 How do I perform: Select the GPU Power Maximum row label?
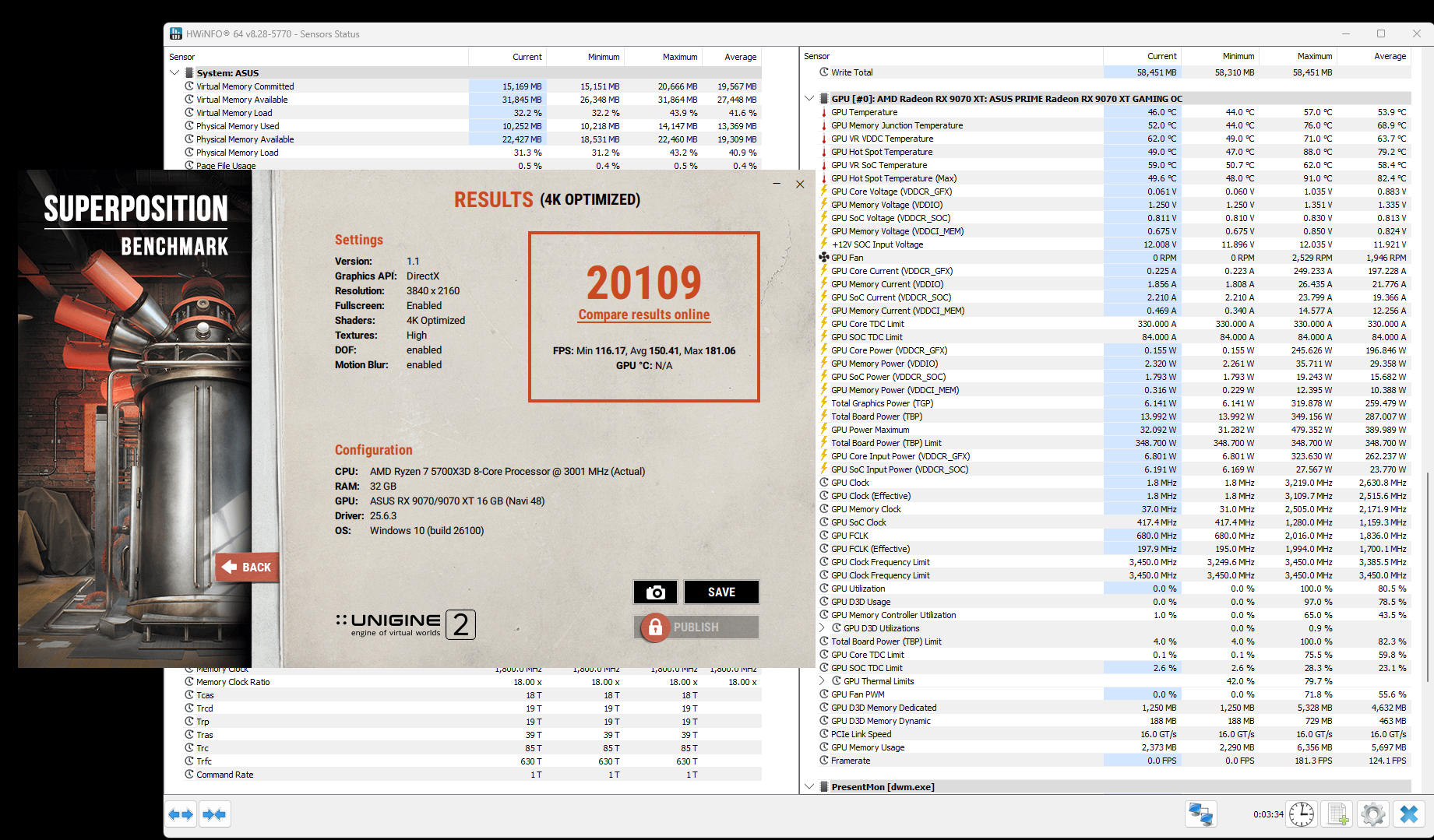click(x=870, y=430)
